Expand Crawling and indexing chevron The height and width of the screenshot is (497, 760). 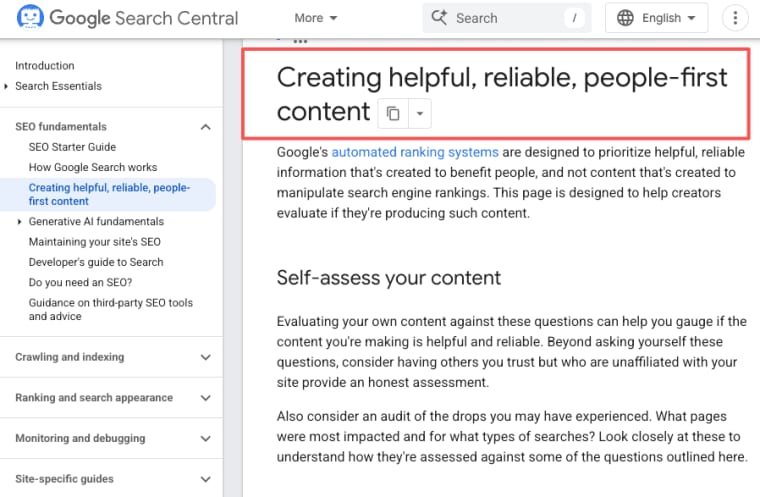pos(206,357)
